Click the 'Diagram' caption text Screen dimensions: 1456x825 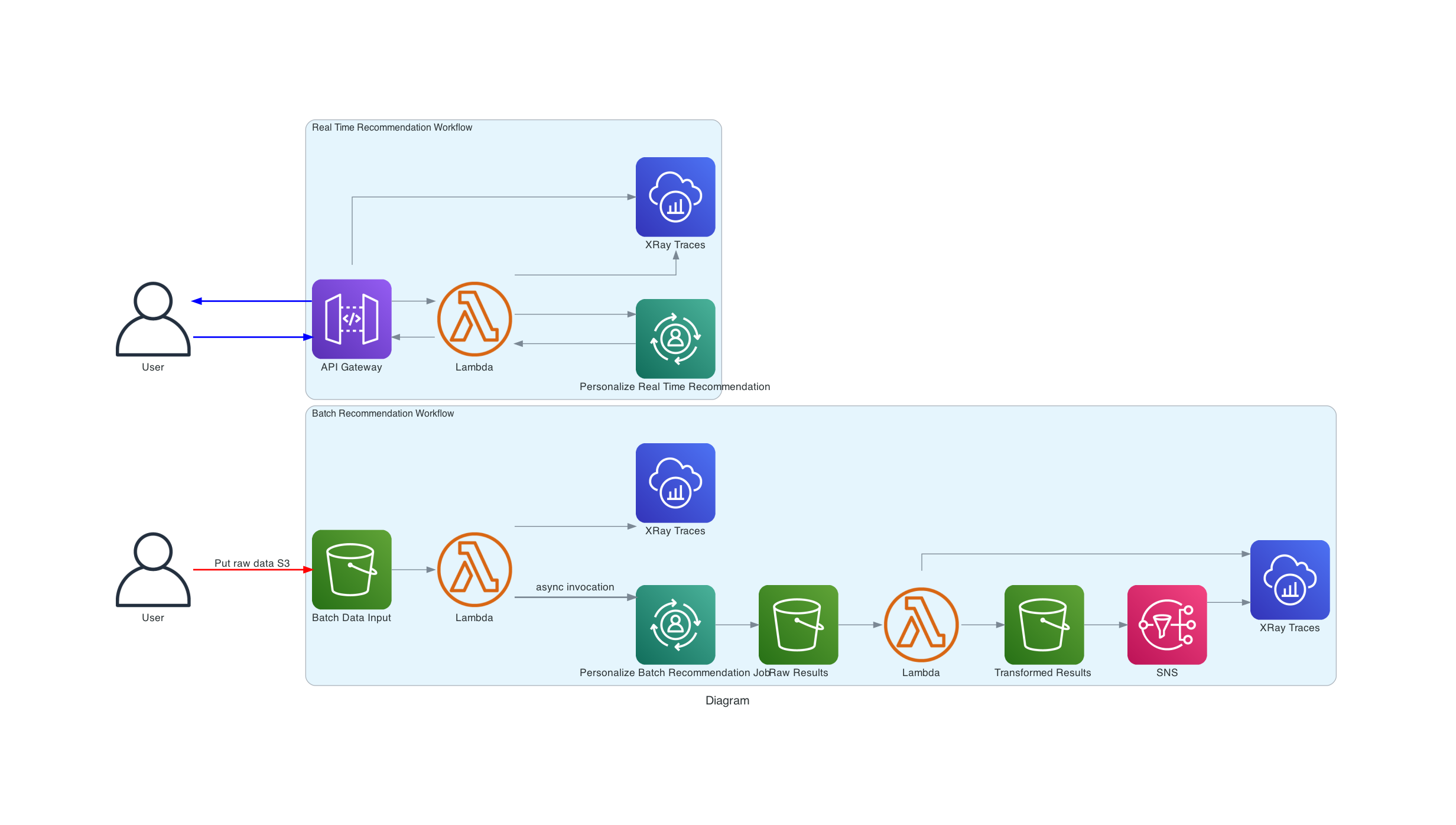727,700
